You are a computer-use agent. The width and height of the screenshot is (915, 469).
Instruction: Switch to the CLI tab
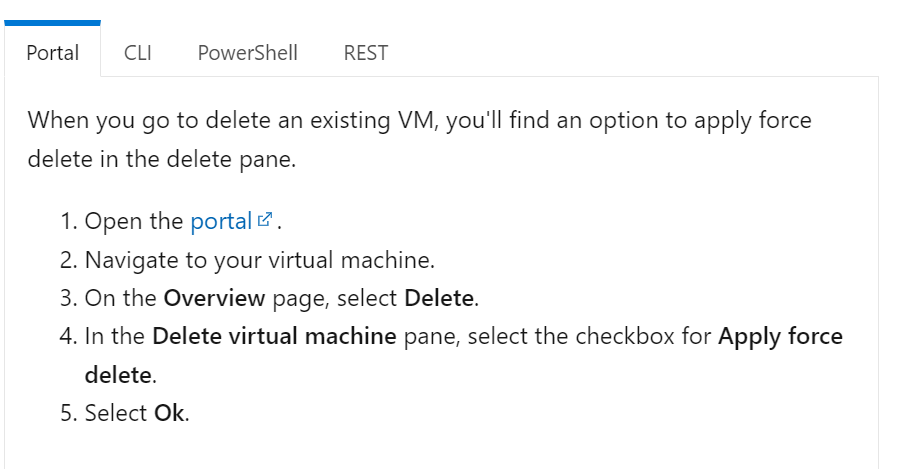pyautogui.click(x=138, y=52)
